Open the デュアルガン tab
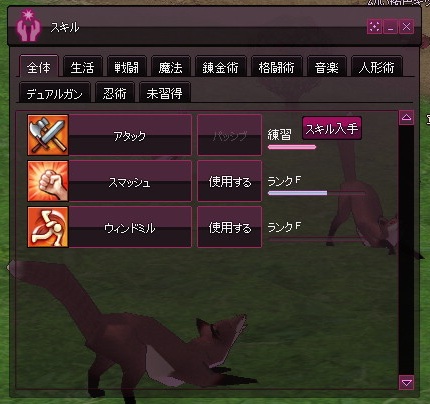 pos(55,93)
